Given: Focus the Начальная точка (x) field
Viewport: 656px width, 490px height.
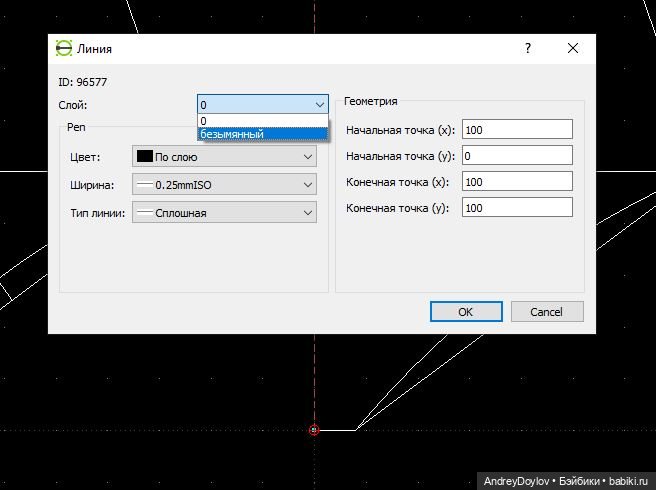Looking at the screenshot, I should (x=516, y=130).
